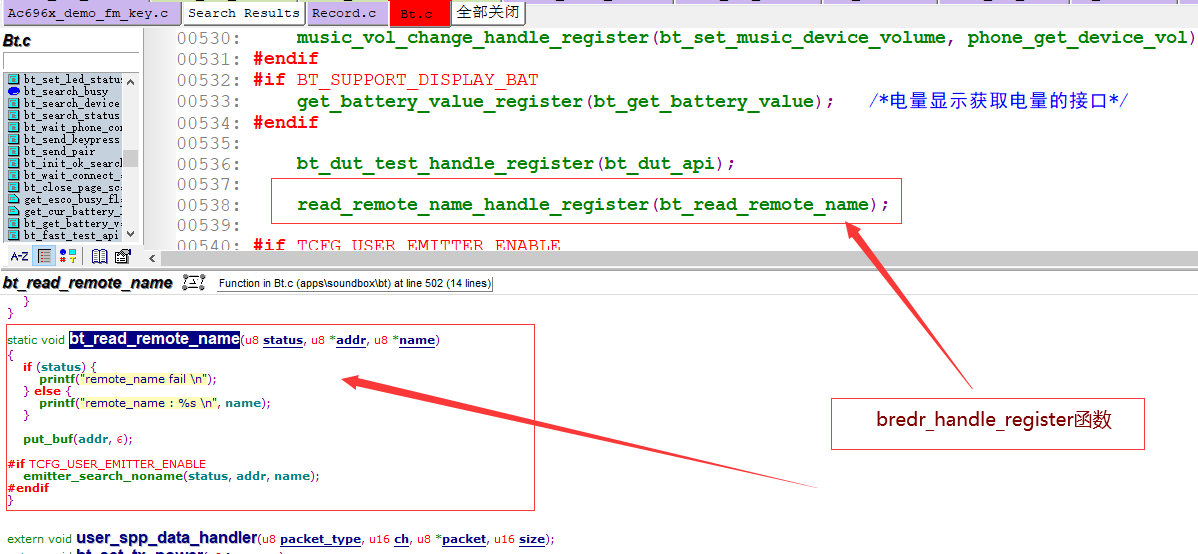
Task: Open the Search Results tab
Action: [244, 13]
